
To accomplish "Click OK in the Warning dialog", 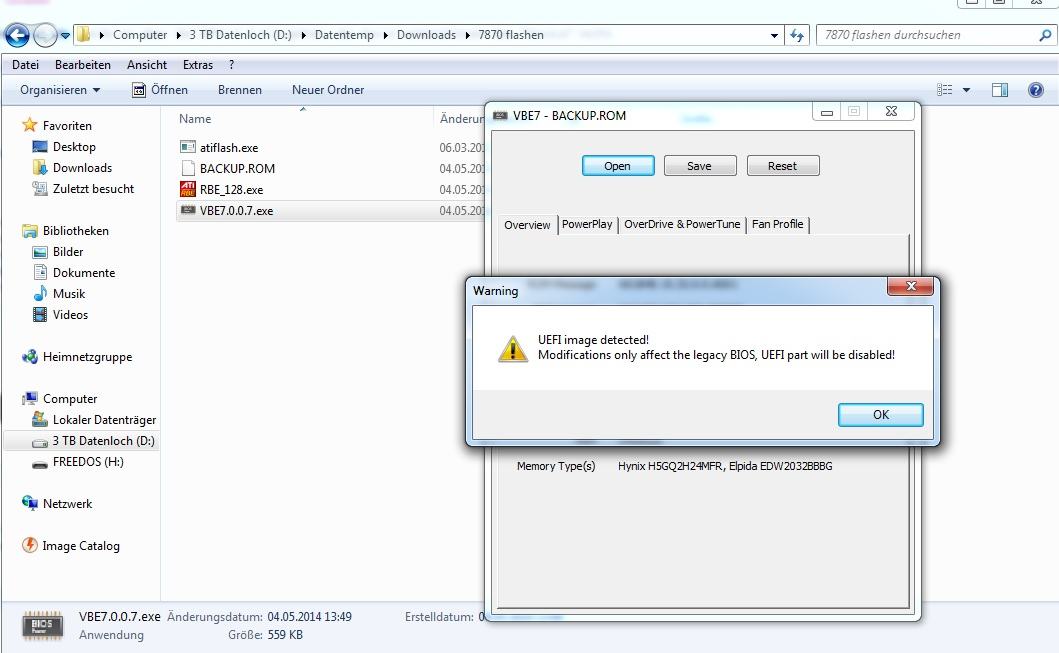I will tap(881, 415).
